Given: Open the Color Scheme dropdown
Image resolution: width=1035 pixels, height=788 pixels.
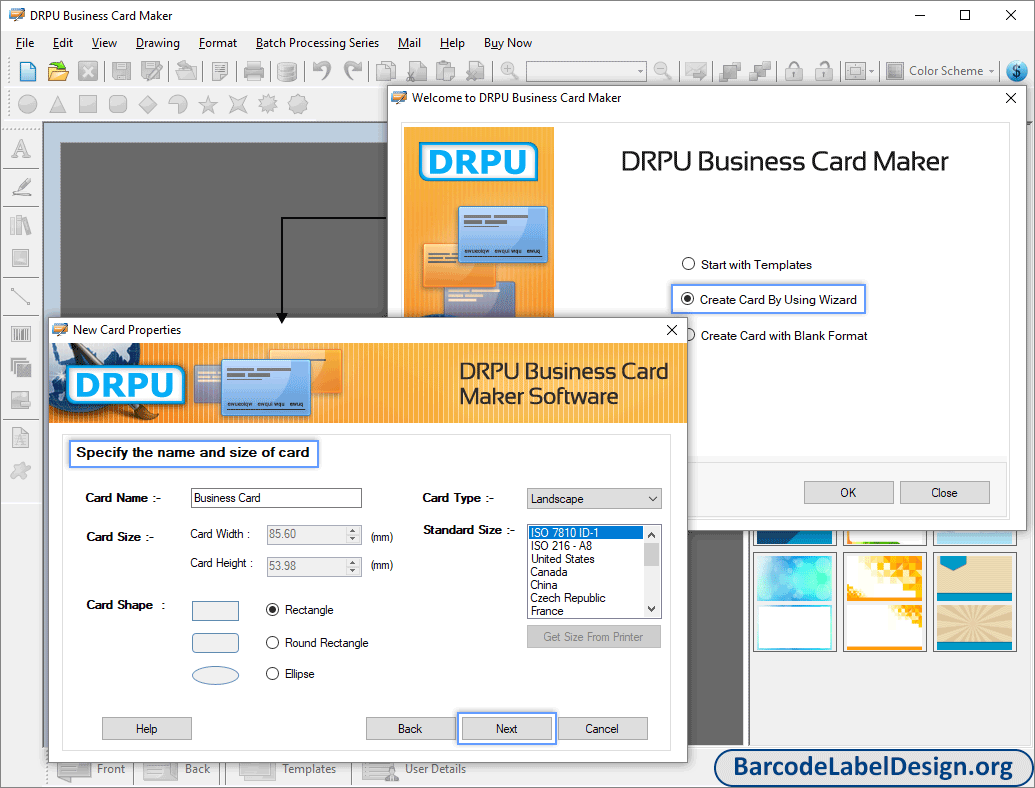Looking at the screenshot, I should tap(941, 71).
